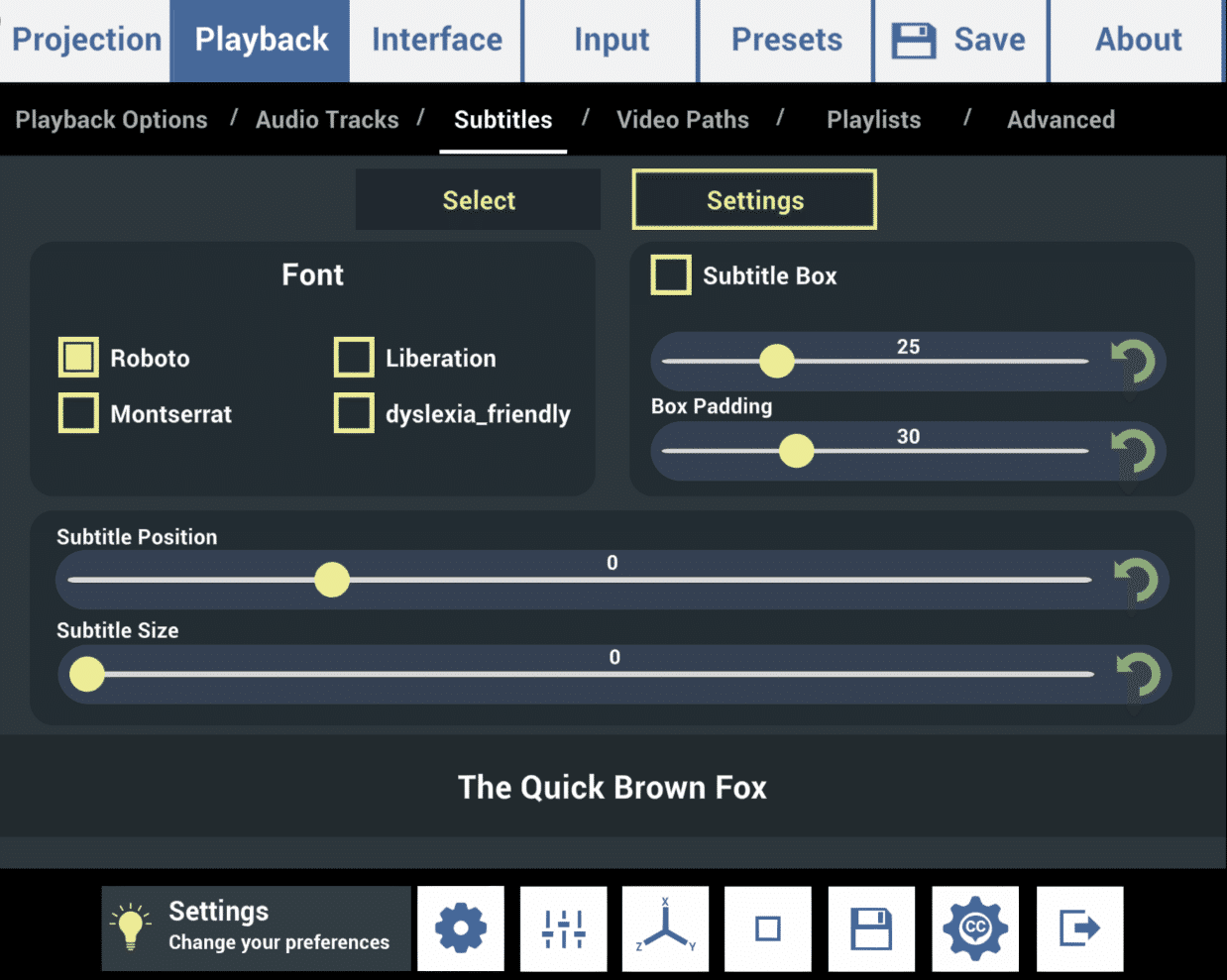The height and width of the screenshot is (980, 1227).
Task: Enable the Montserrat font checkbox
Action: click(x=78, y=413)
